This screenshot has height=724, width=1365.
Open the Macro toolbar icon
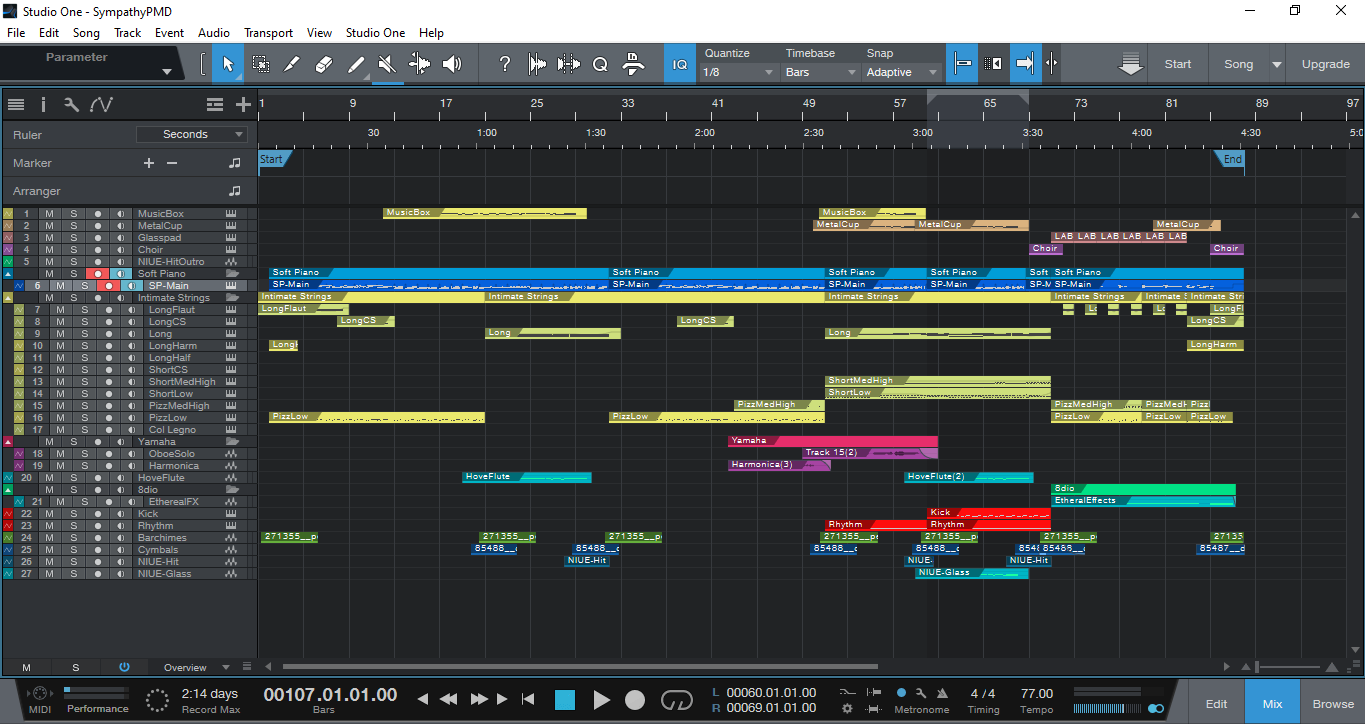pos(632,64)
